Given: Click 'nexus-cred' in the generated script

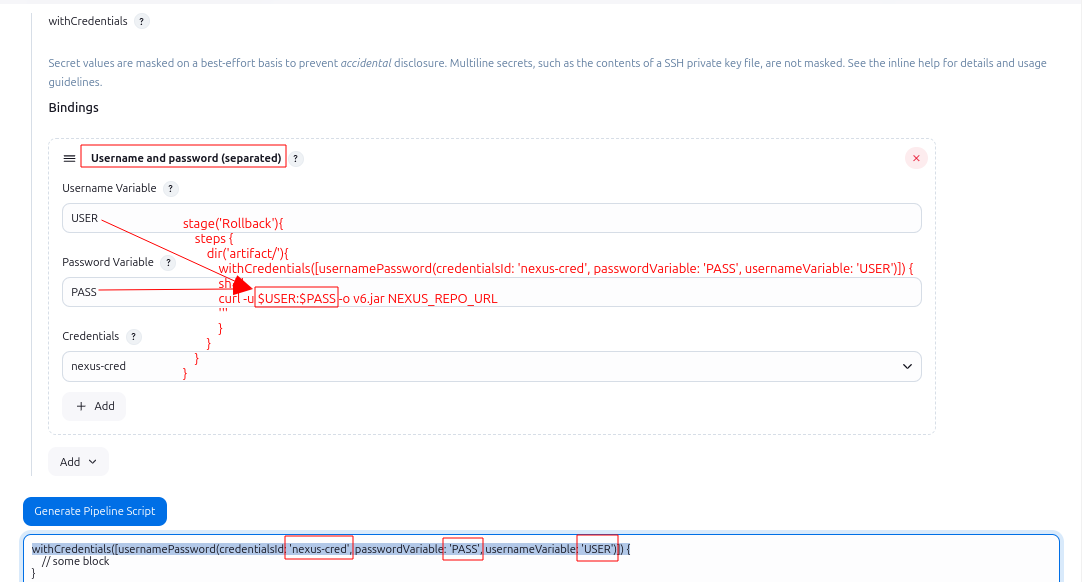Looking at the screenshot, I should (319, 549).
